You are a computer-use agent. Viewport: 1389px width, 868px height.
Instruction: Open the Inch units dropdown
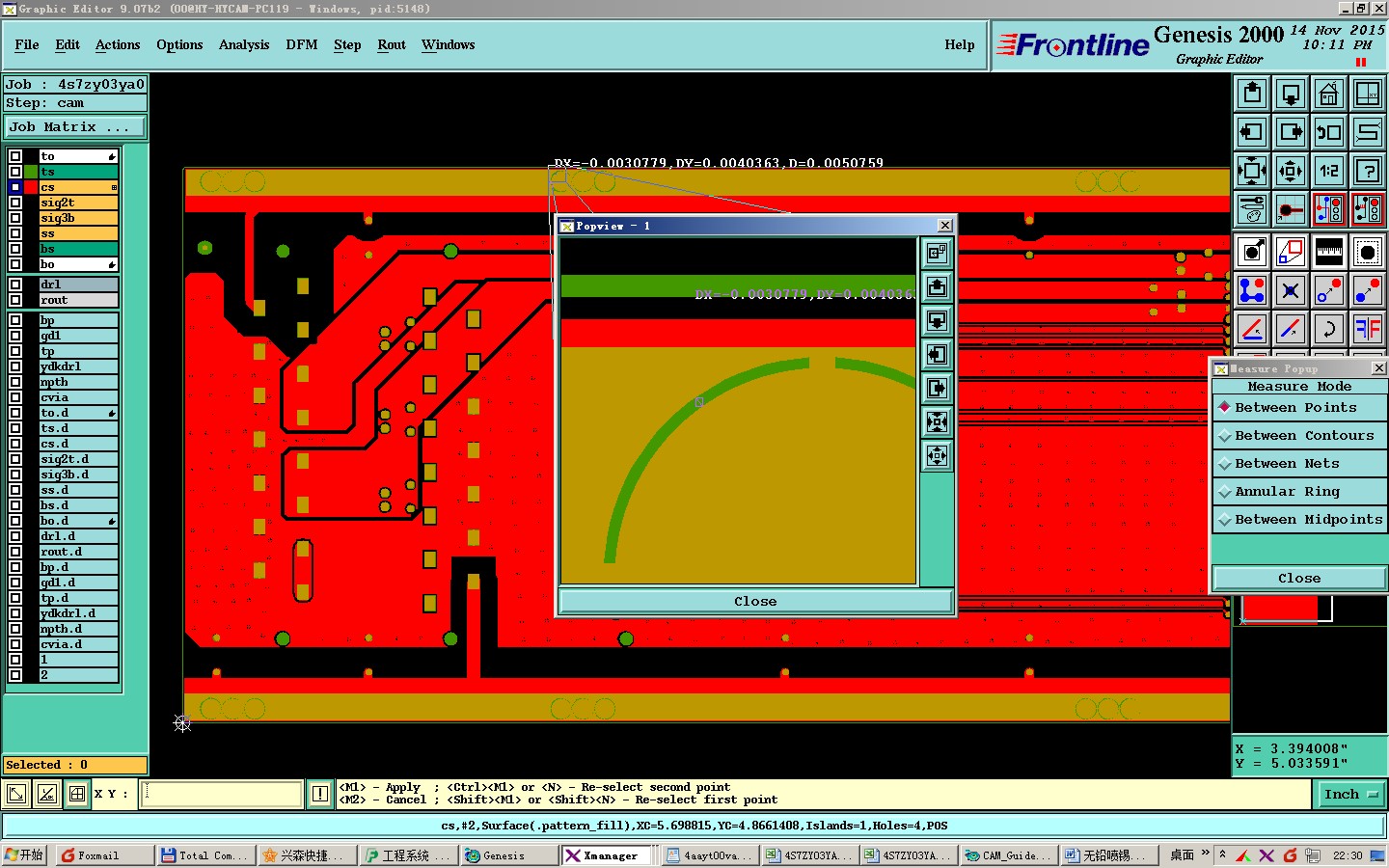point(1351,795)
